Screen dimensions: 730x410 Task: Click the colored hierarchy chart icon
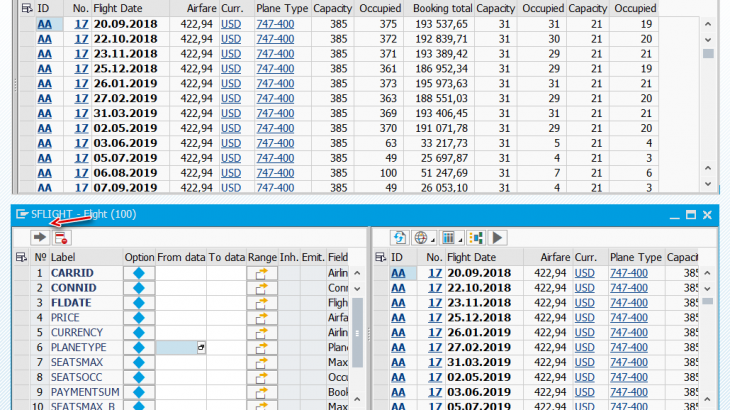point(476,238)
